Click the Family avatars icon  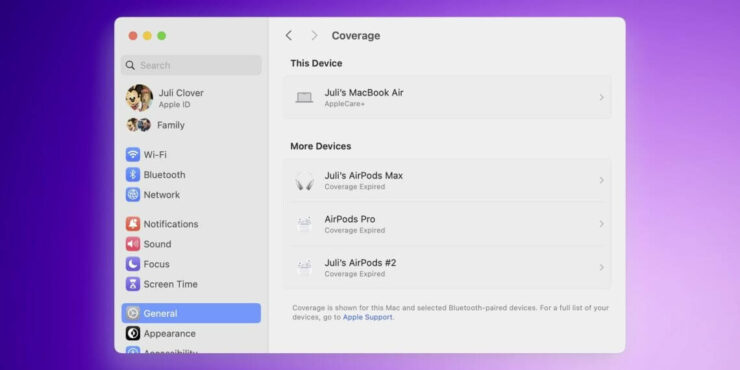[139, 125]
